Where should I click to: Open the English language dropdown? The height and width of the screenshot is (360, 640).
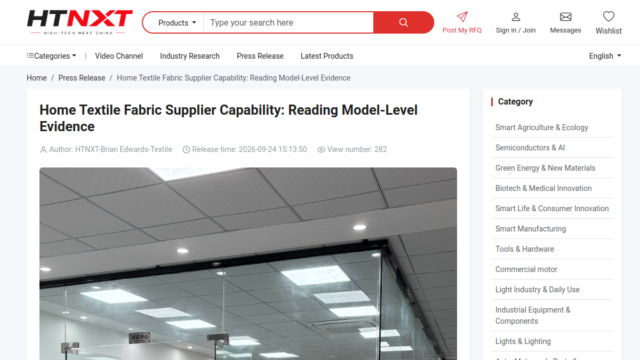pyautogui.click(x=605, y=56)
